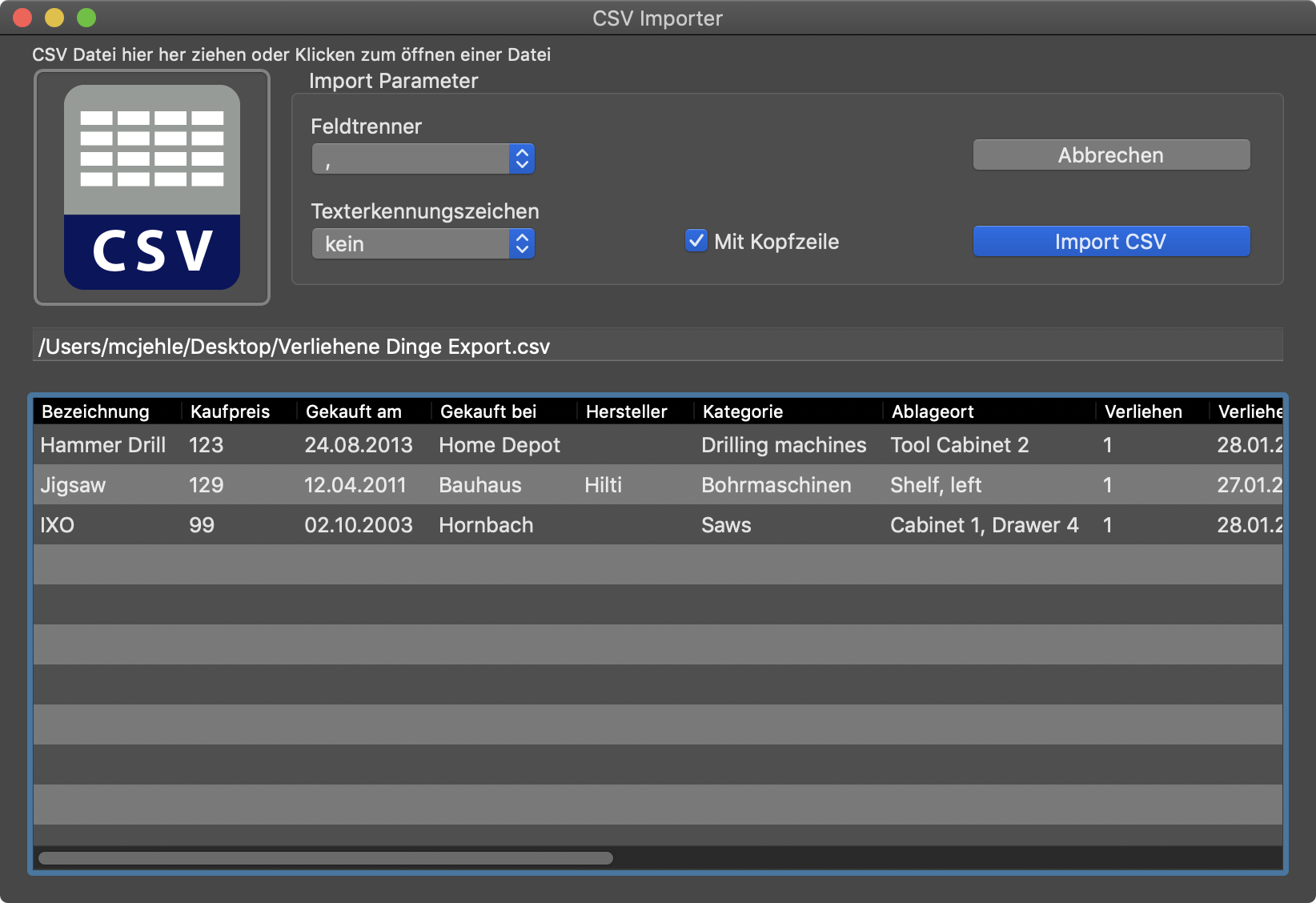Click the CSV file drop zone icon

tap(152, 187)
